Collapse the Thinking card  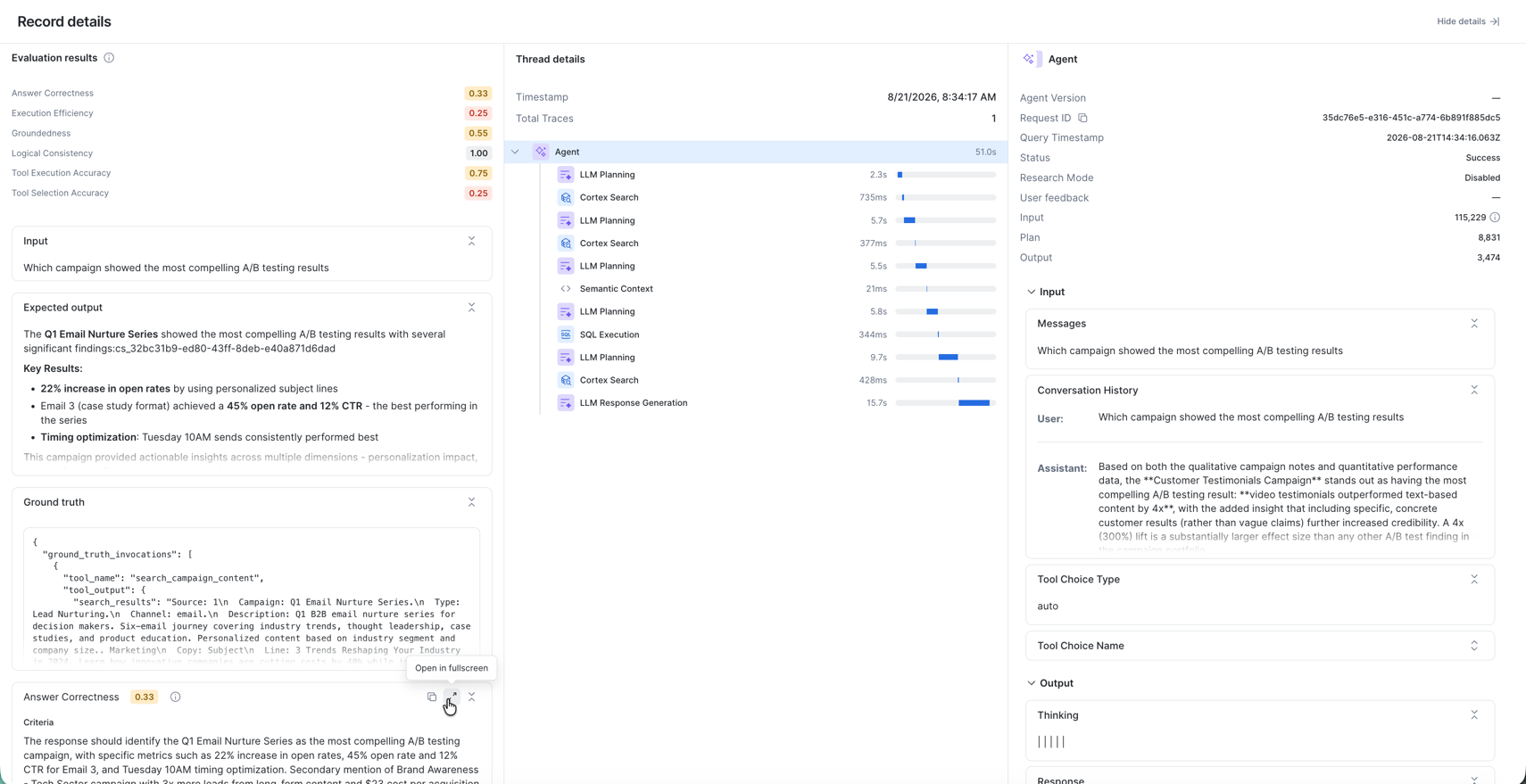(1474, 715)
